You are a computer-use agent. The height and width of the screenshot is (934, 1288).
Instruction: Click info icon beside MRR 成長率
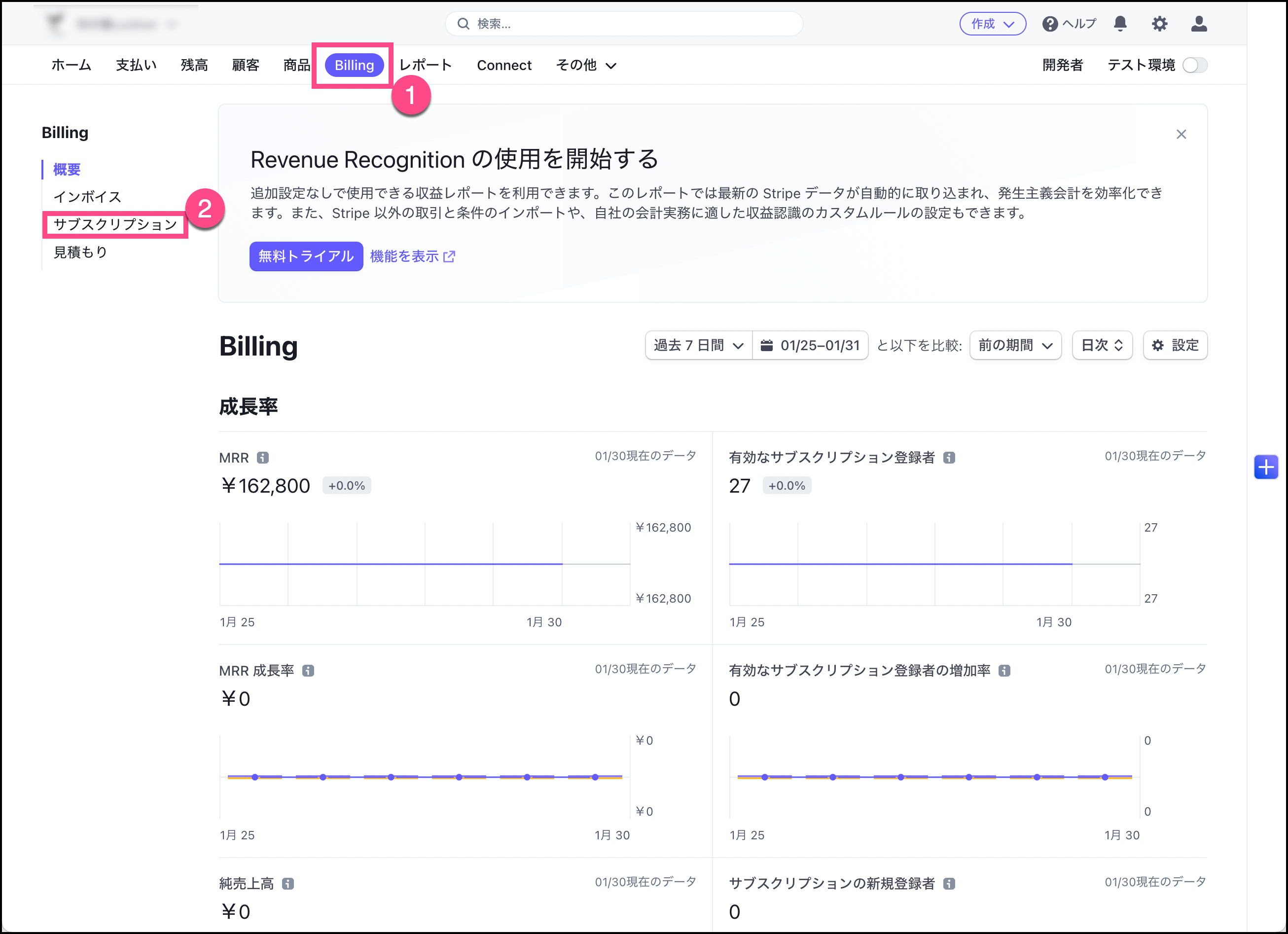point(308,671)
